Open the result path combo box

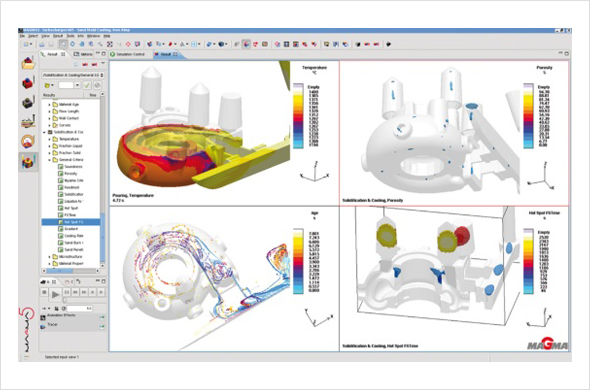pos(73,75)
